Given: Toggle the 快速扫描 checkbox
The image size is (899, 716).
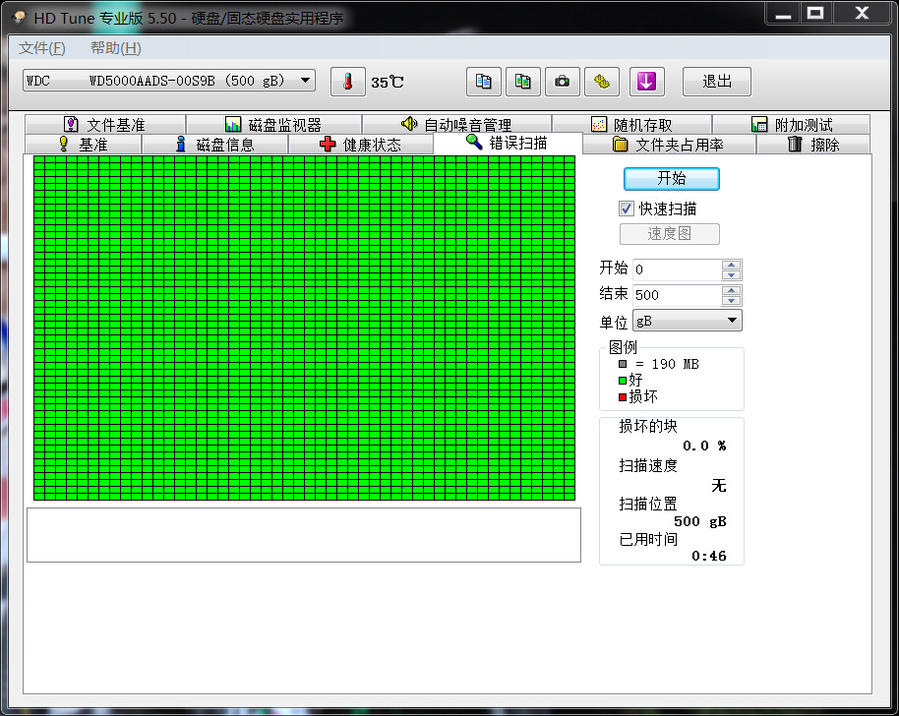Looking at the screenshot, I should pyautogui.click(x=626, y=208).
